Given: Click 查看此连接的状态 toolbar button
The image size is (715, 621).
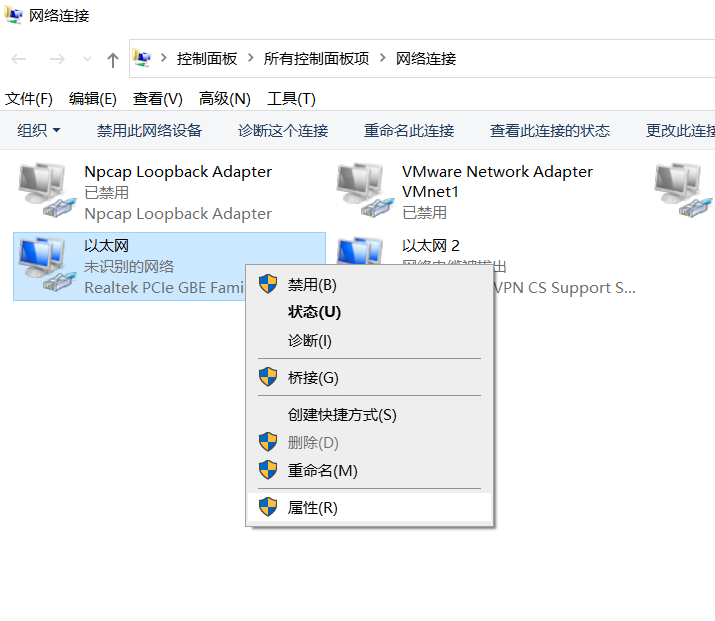Looking at the screenshot, I should click(x=549, y=131).
